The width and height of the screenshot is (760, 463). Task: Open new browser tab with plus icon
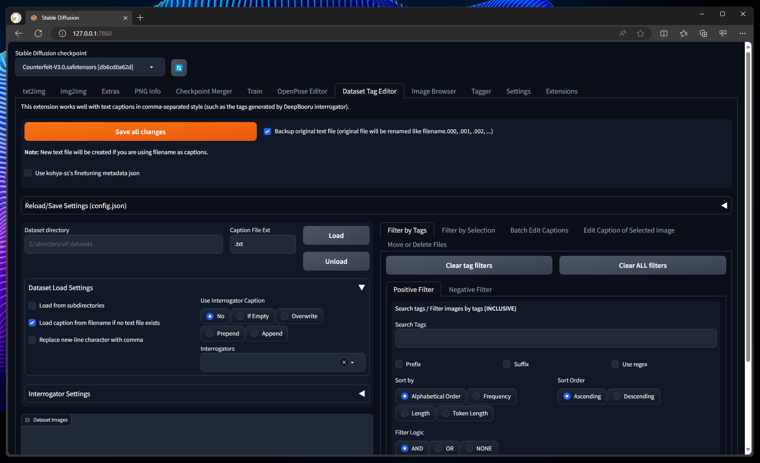(x=140, y=17)
